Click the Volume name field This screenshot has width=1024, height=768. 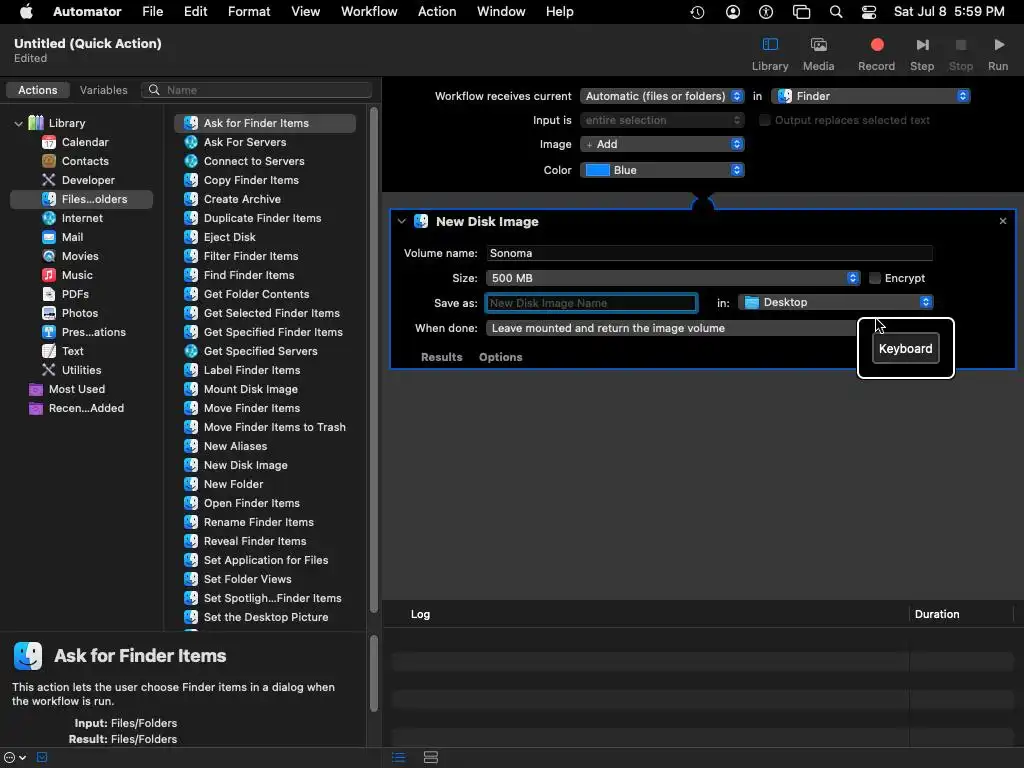click(x=709, y=253)
